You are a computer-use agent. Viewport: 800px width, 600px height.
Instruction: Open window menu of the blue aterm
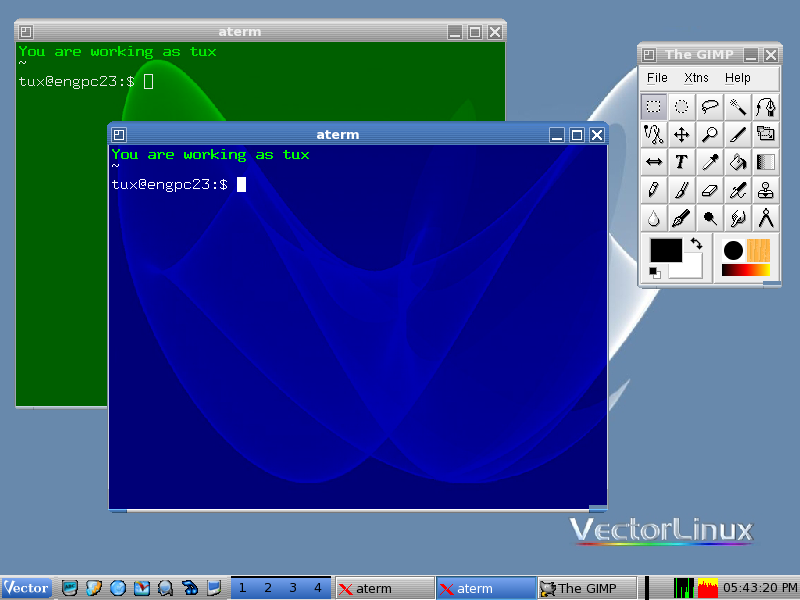pyautogui.click(x=119, y=135)
